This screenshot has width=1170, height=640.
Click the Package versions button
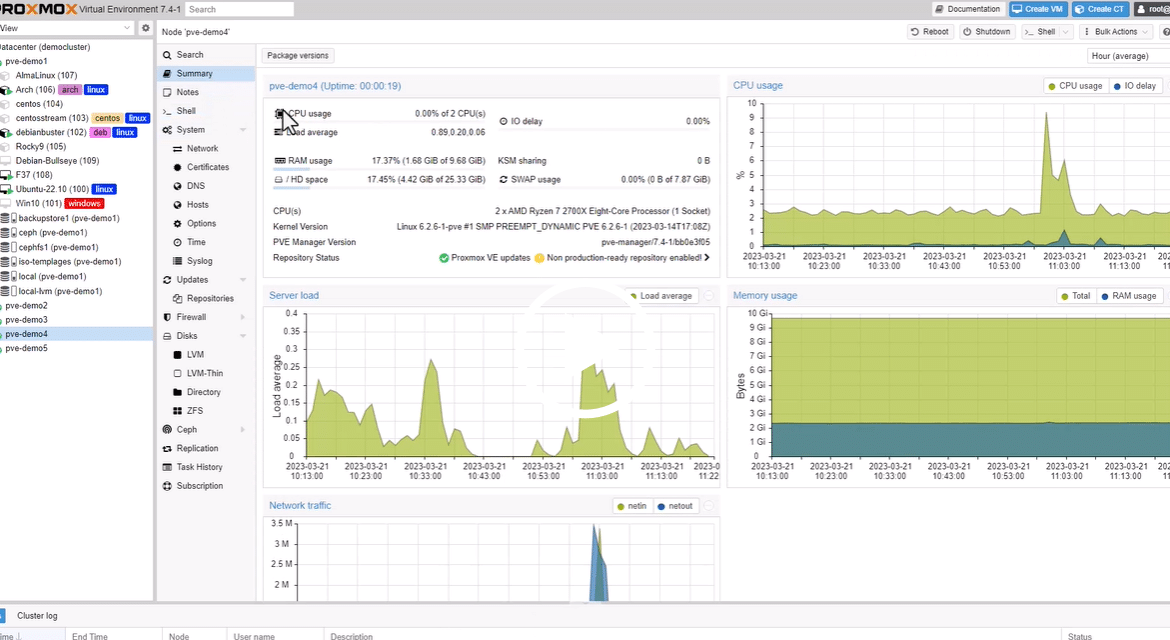[298, 56]
